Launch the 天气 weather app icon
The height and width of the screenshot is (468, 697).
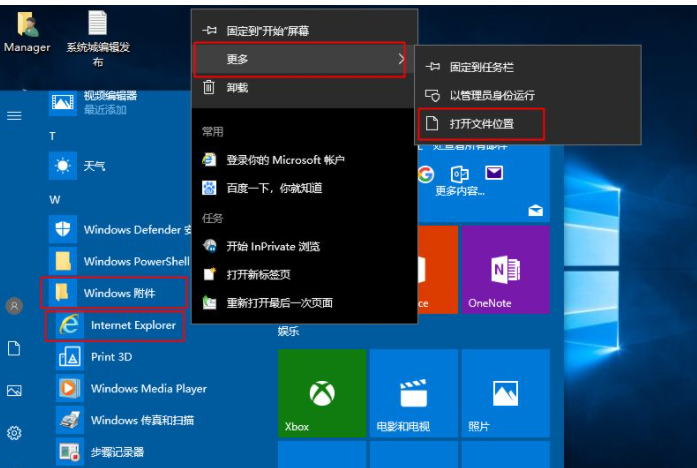(63, 166)
